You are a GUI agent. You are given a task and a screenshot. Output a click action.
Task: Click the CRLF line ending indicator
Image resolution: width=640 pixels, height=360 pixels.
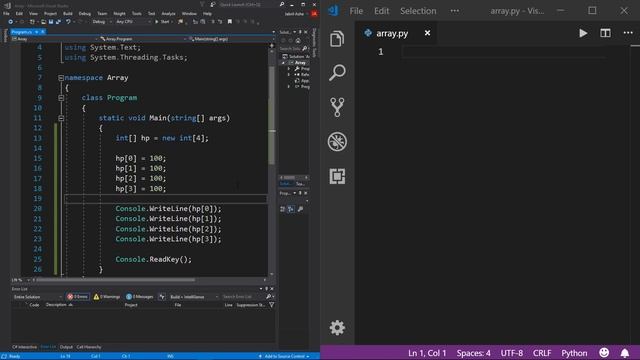542,353
